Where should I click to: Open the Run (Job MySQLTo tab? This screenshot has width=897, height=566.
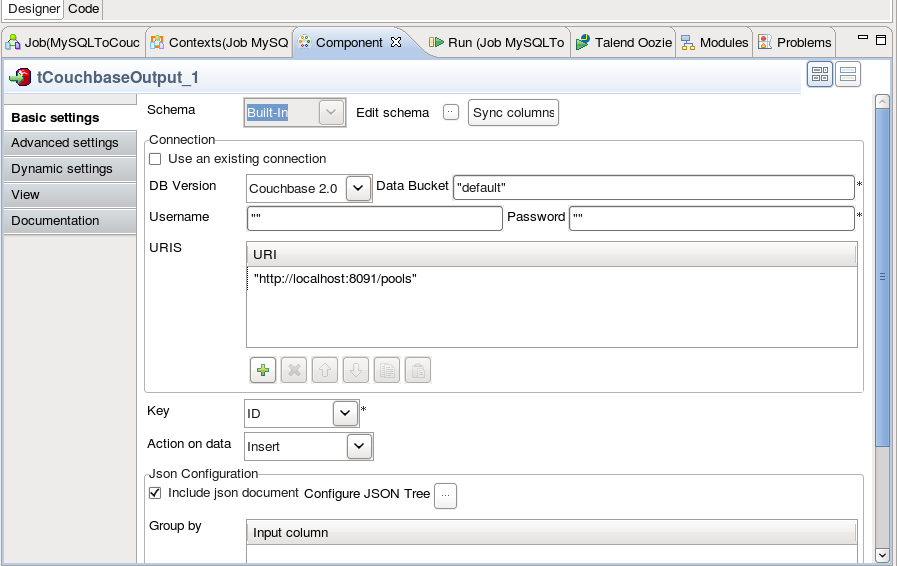[x=497, y=43]
